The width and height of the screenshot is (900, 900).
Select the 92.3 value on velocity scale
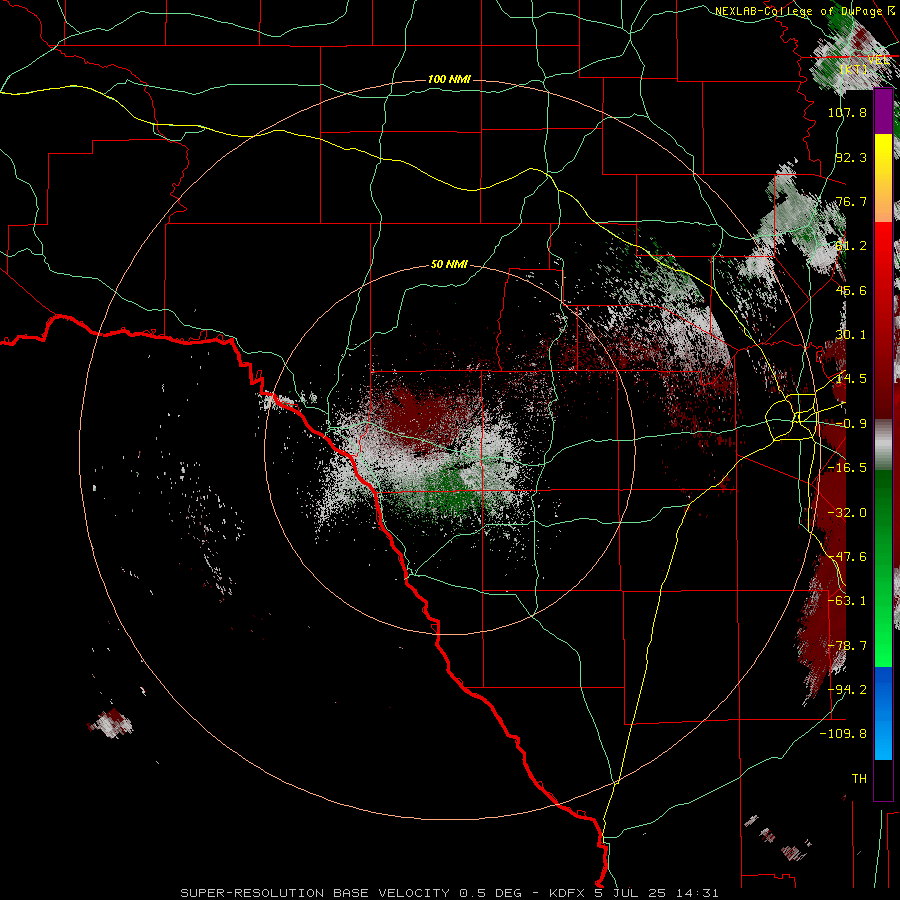click(851, 157)
